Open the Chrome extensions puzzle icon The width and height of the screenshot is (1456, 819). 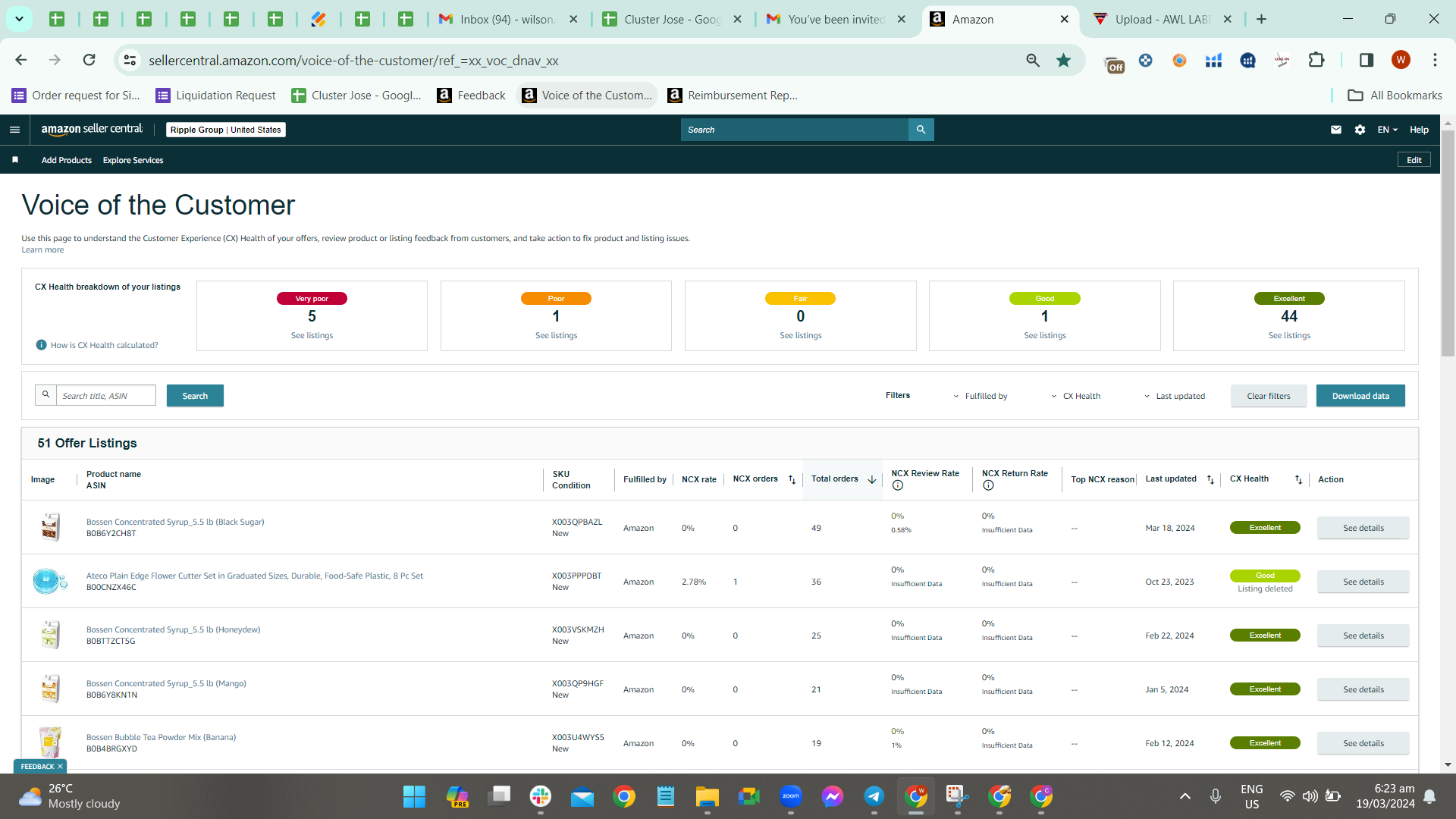(x=1316, y=60)
